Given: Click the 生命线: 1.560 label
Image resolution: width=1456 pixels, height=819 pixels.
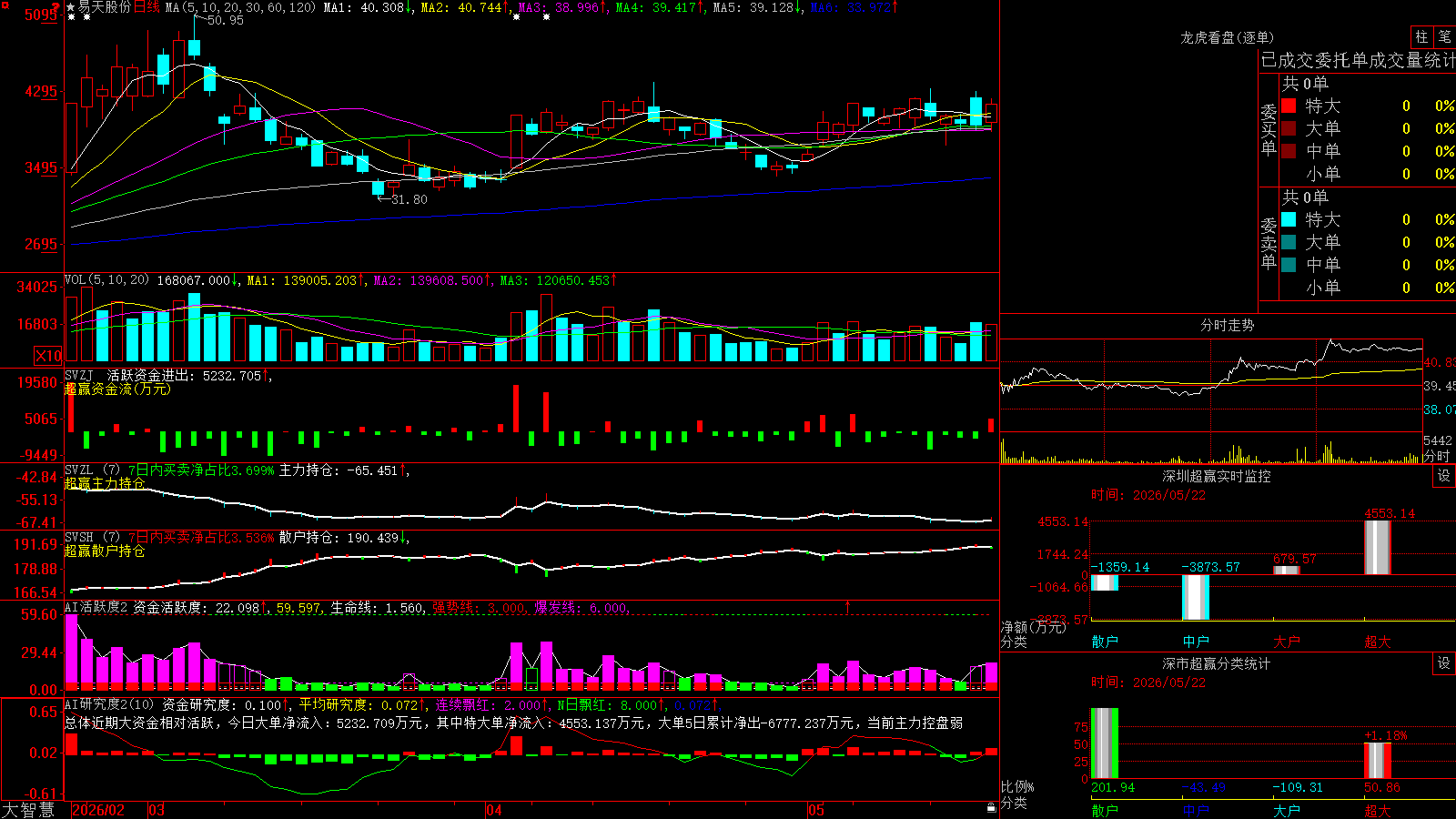Looking at the screenshot, I should (x=377, y=607).
